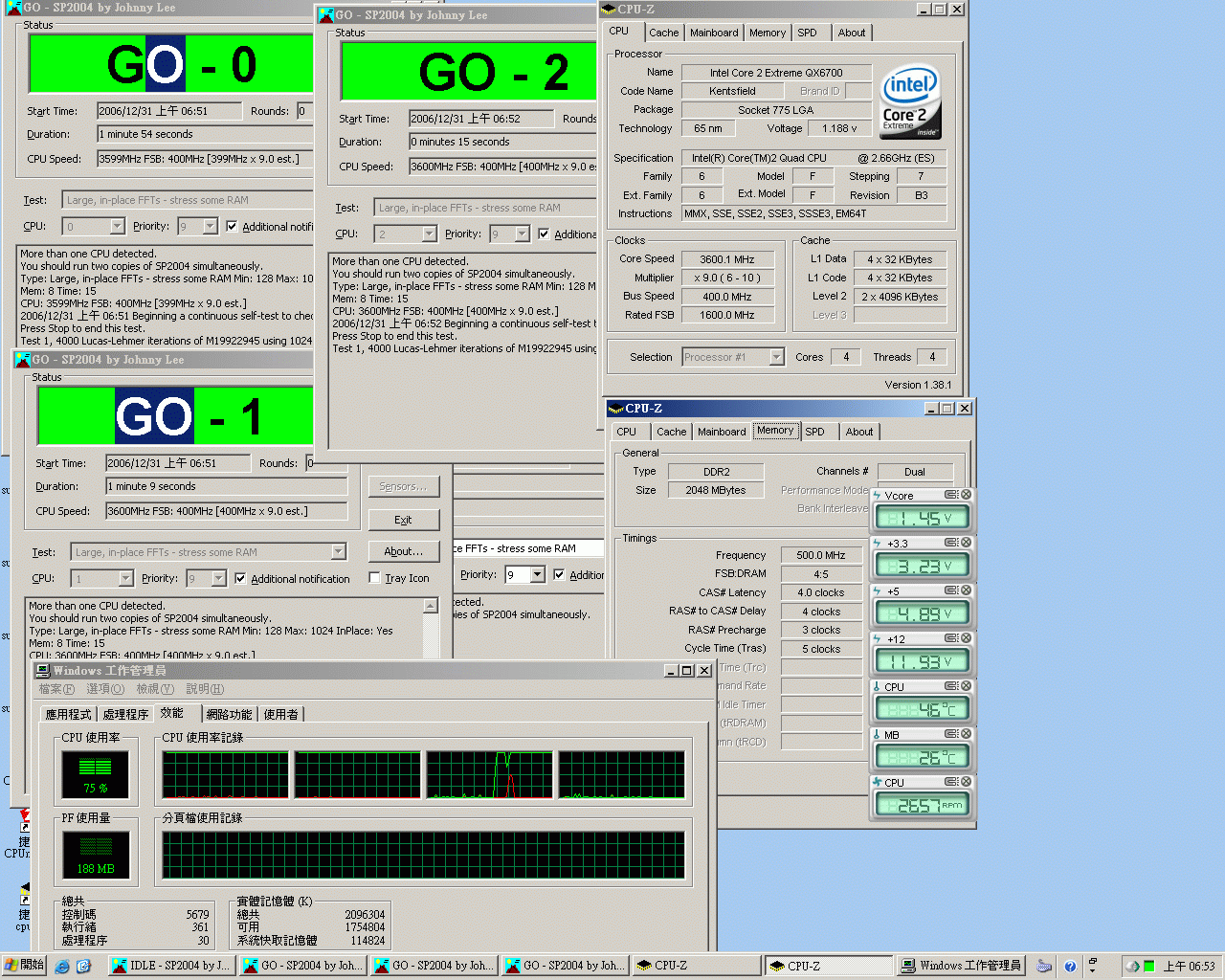
Task: Open settings icon on Vcore widget
Action: [951, 495]
